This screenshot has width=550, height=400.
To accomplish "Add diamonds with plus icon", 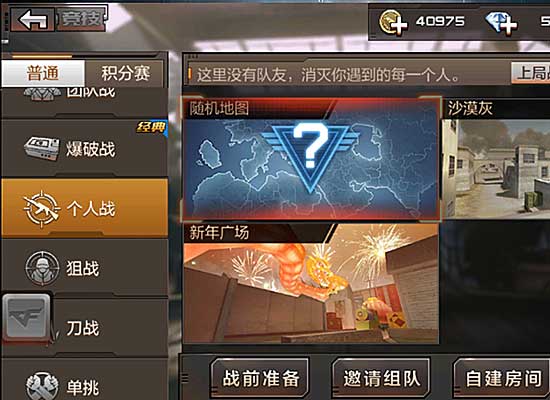I will (x=502, y=23).
